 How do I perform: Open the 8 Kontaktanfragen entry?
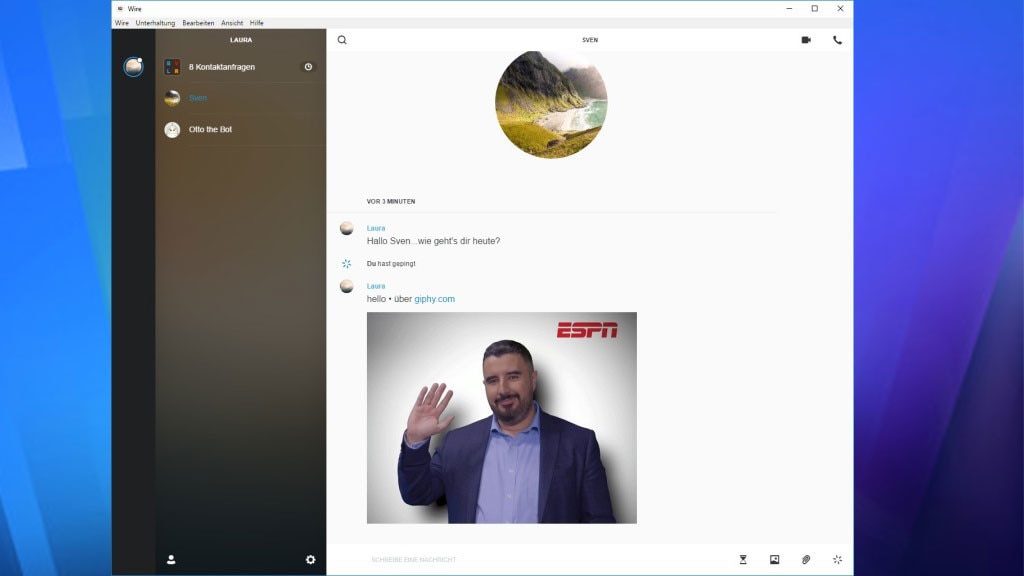coord(222,67)
